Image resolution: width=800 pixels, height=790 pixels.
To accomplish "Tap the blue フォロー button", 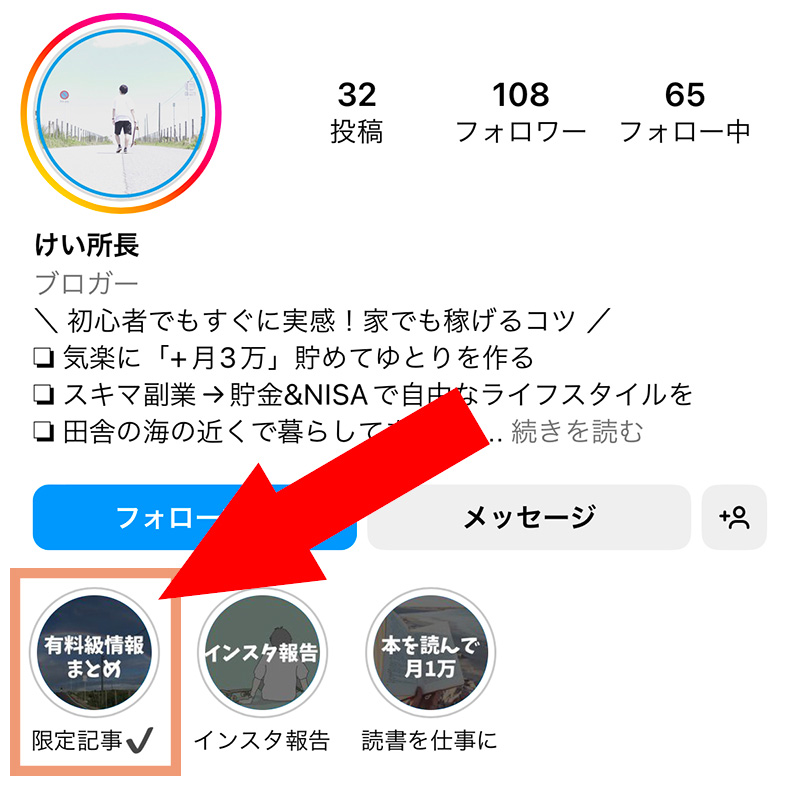I will (x=194, y=517).
